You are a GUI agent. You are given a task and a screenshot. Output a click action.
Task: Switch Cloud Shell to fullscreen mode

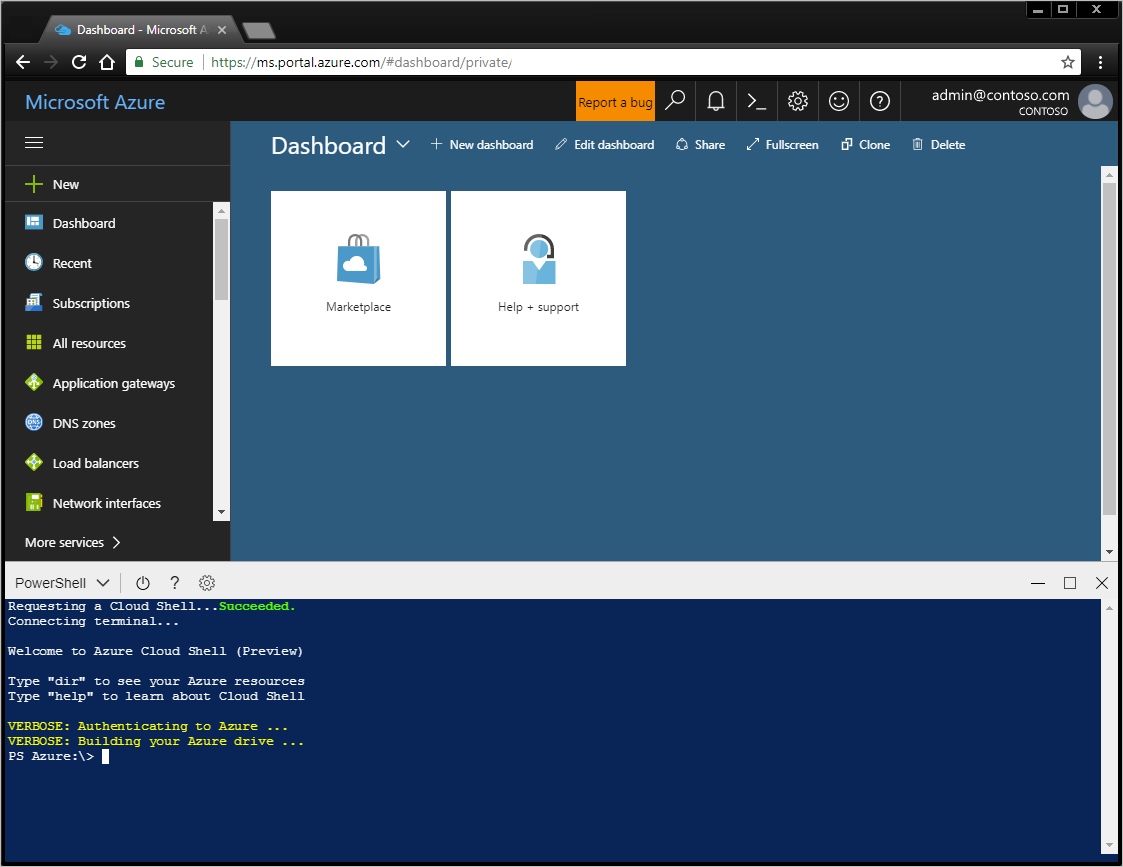click(x=1069, y=582)
